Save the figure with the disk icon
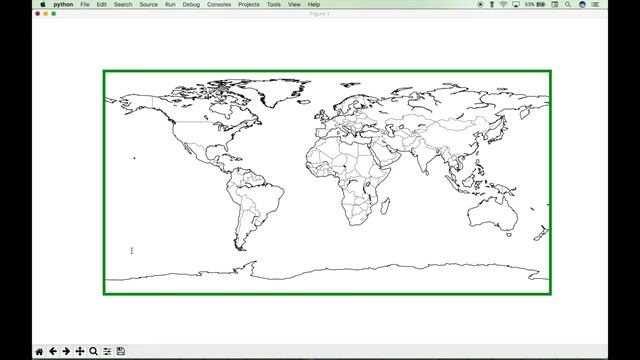 click(120, 351)
